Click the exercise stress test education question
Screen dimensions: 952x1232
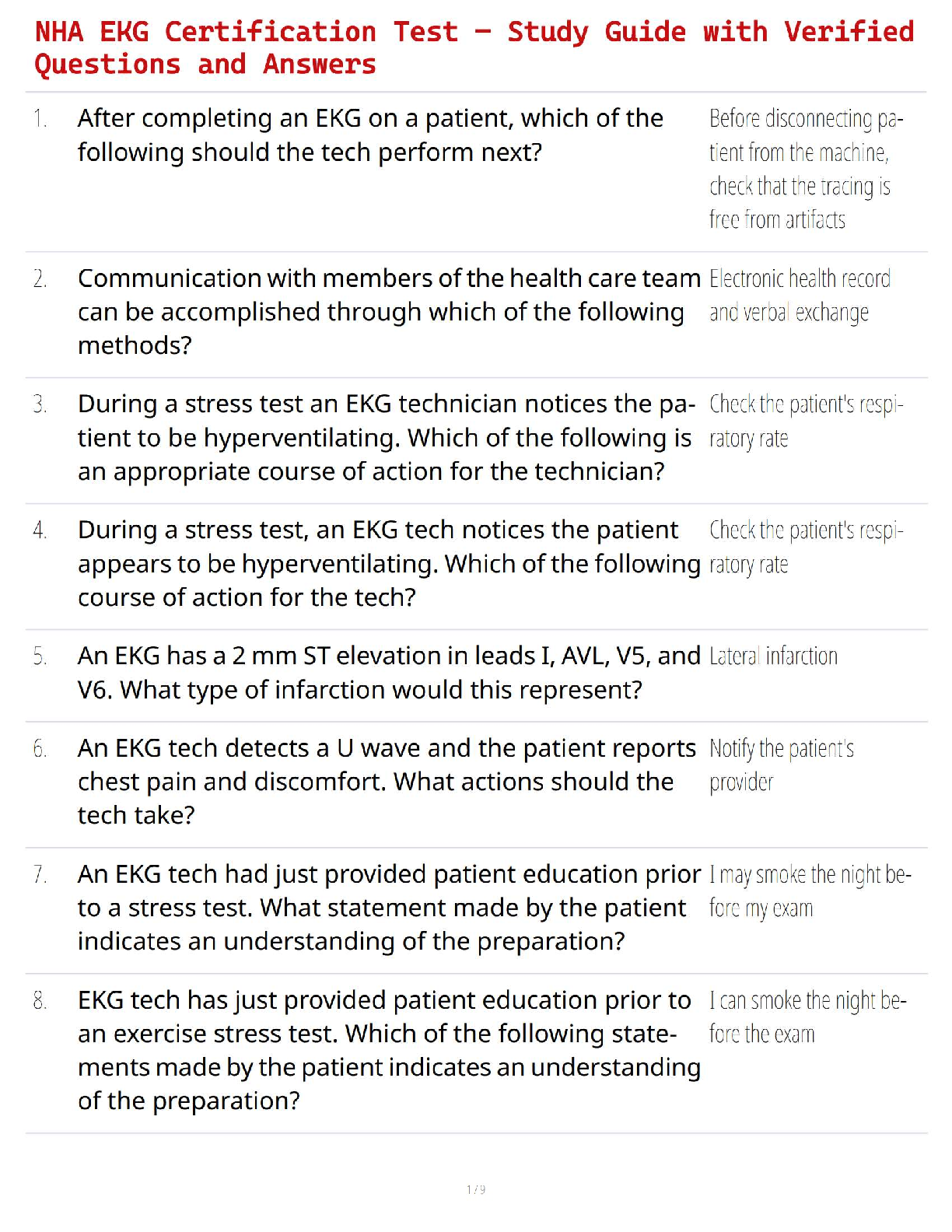click(x=388, y=1050)
